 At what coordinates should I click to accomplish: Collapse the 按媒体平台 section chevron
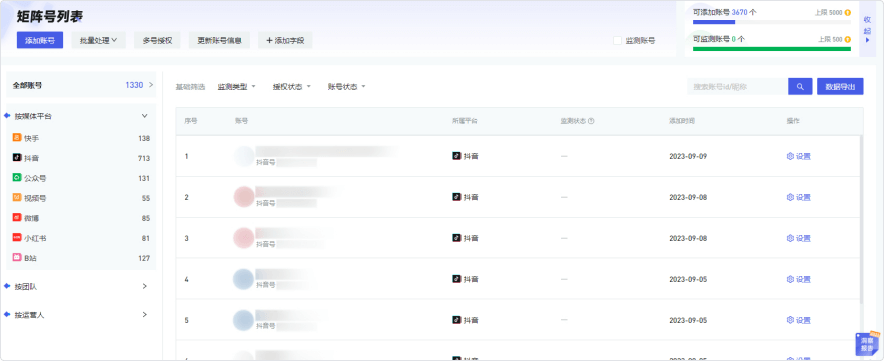pos(144,116)
